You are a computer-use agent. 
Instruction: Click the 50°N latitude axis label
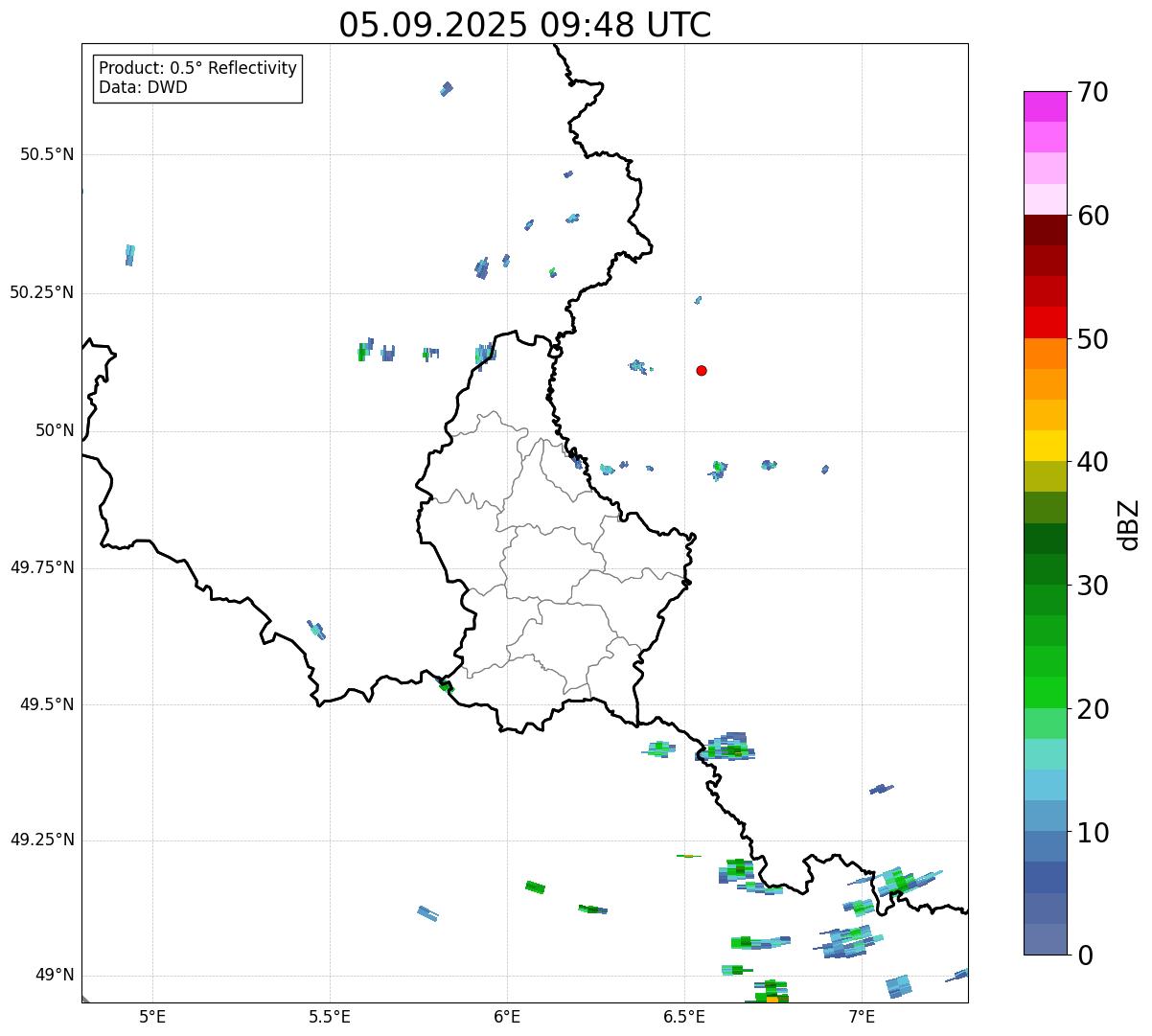(x=54, y=431)
